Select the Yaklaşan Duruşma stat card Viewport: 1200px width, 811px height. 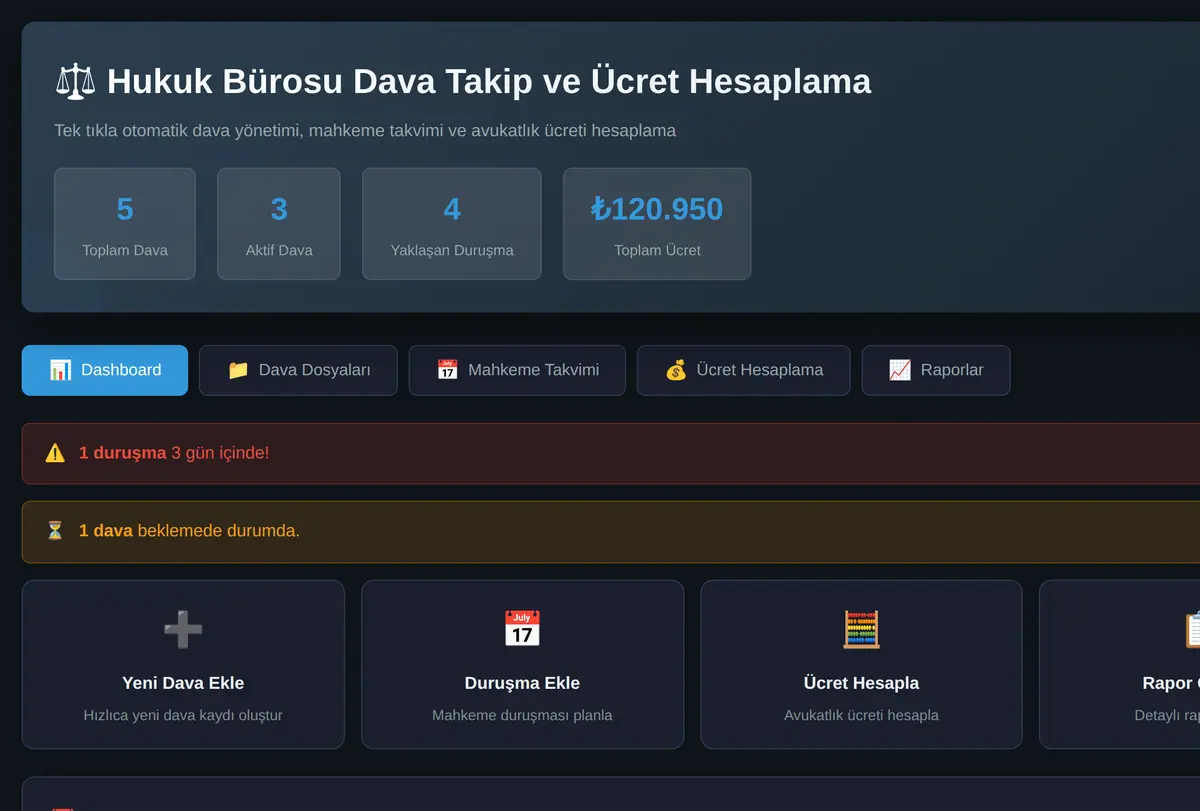[x=452, y=224]
